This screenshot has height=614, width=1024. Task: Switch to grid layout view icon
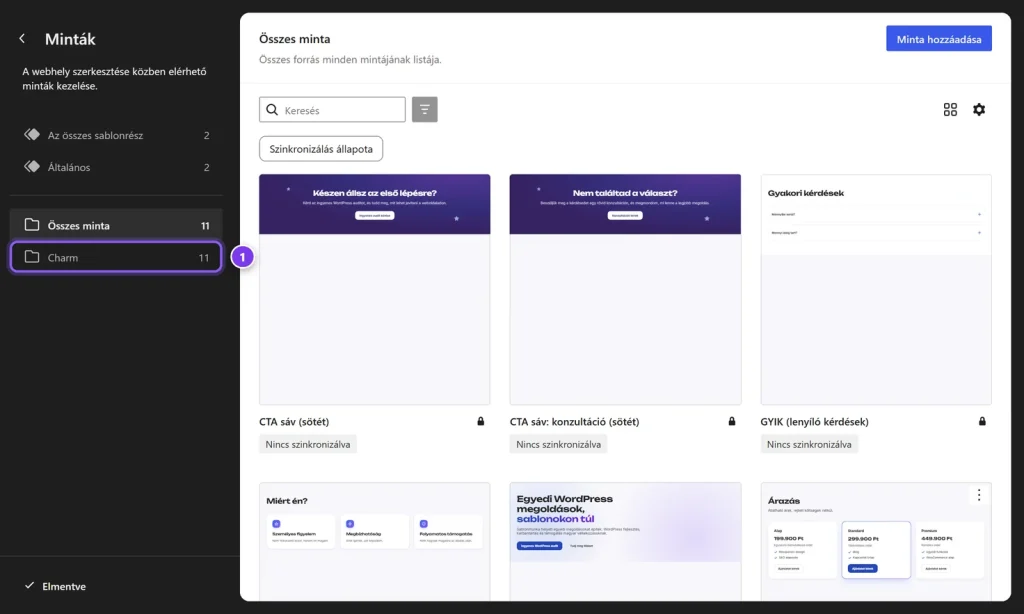coord(950,110)
